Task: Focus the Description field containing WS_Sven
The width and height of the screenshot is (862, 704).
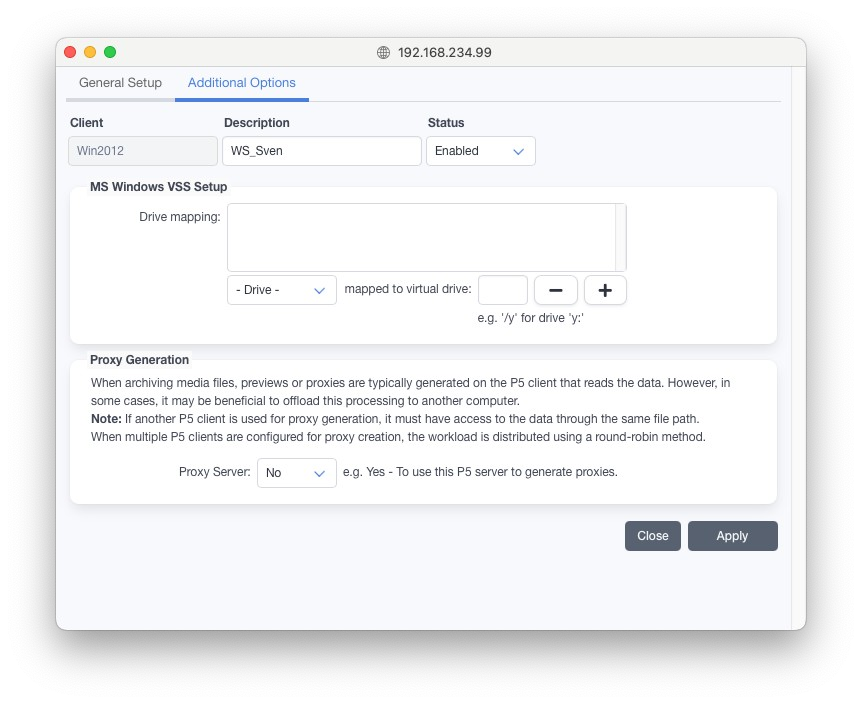Action: (322, 151)
